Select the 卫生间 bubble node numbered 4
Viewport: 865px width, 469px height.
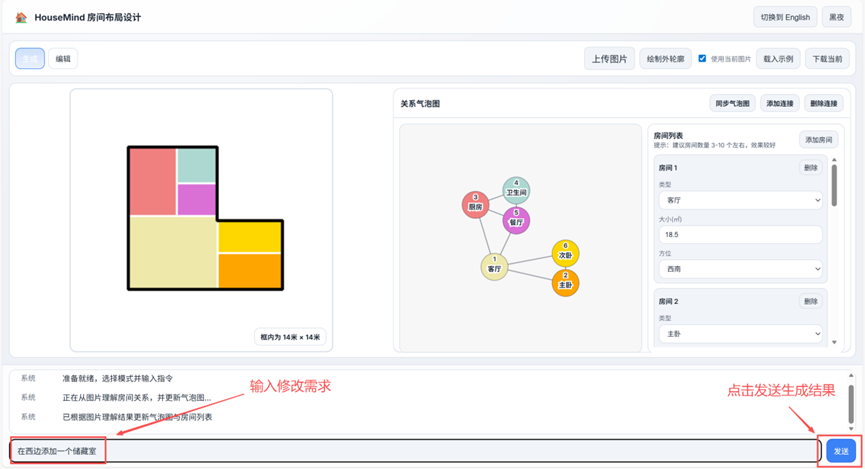click(x=516, y=189)
